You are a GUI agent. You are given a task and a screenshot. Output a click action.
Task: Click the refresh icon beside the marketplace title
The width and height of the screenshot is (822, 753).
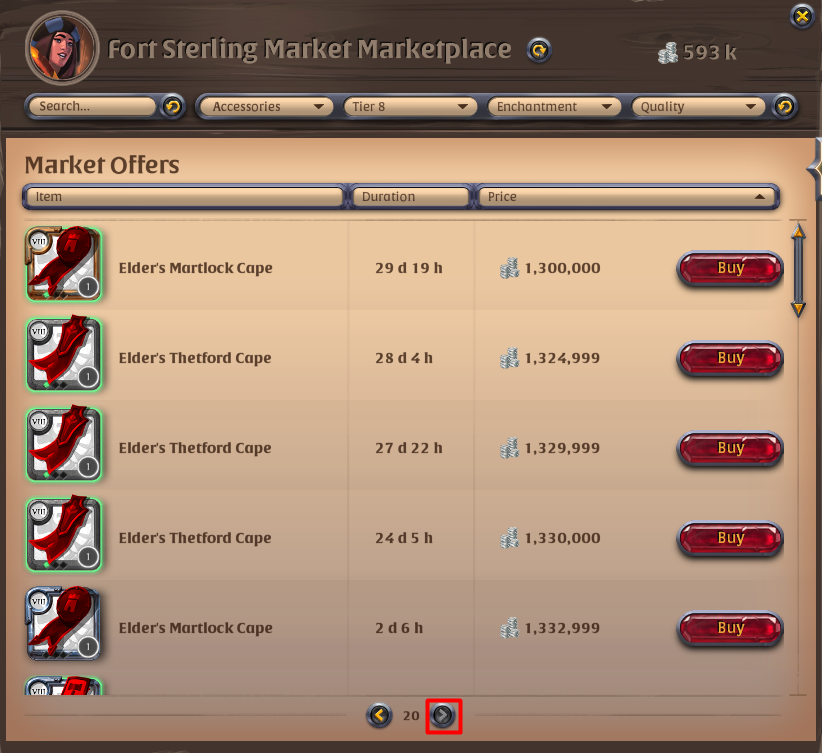point(539,51)
